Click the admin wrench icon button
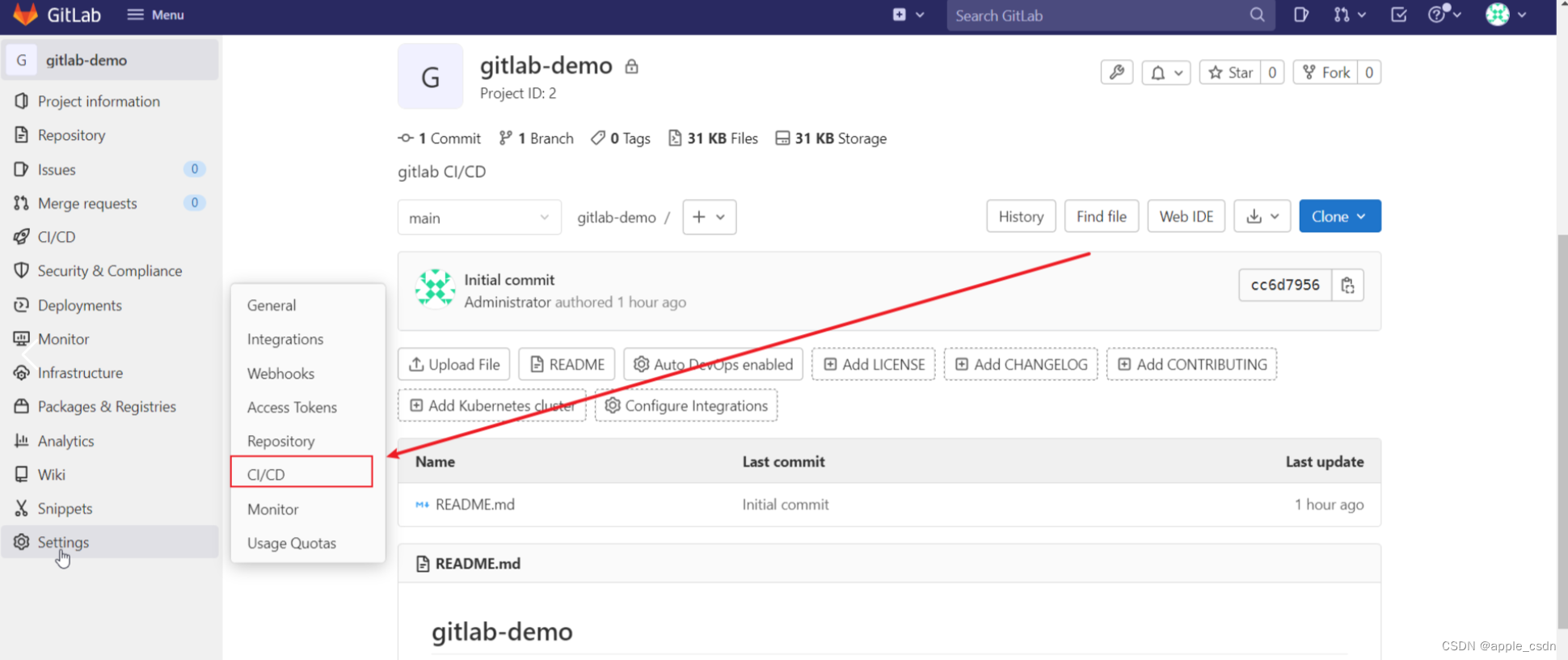This screenshot has height=660, width=1568. point(1117,72)
